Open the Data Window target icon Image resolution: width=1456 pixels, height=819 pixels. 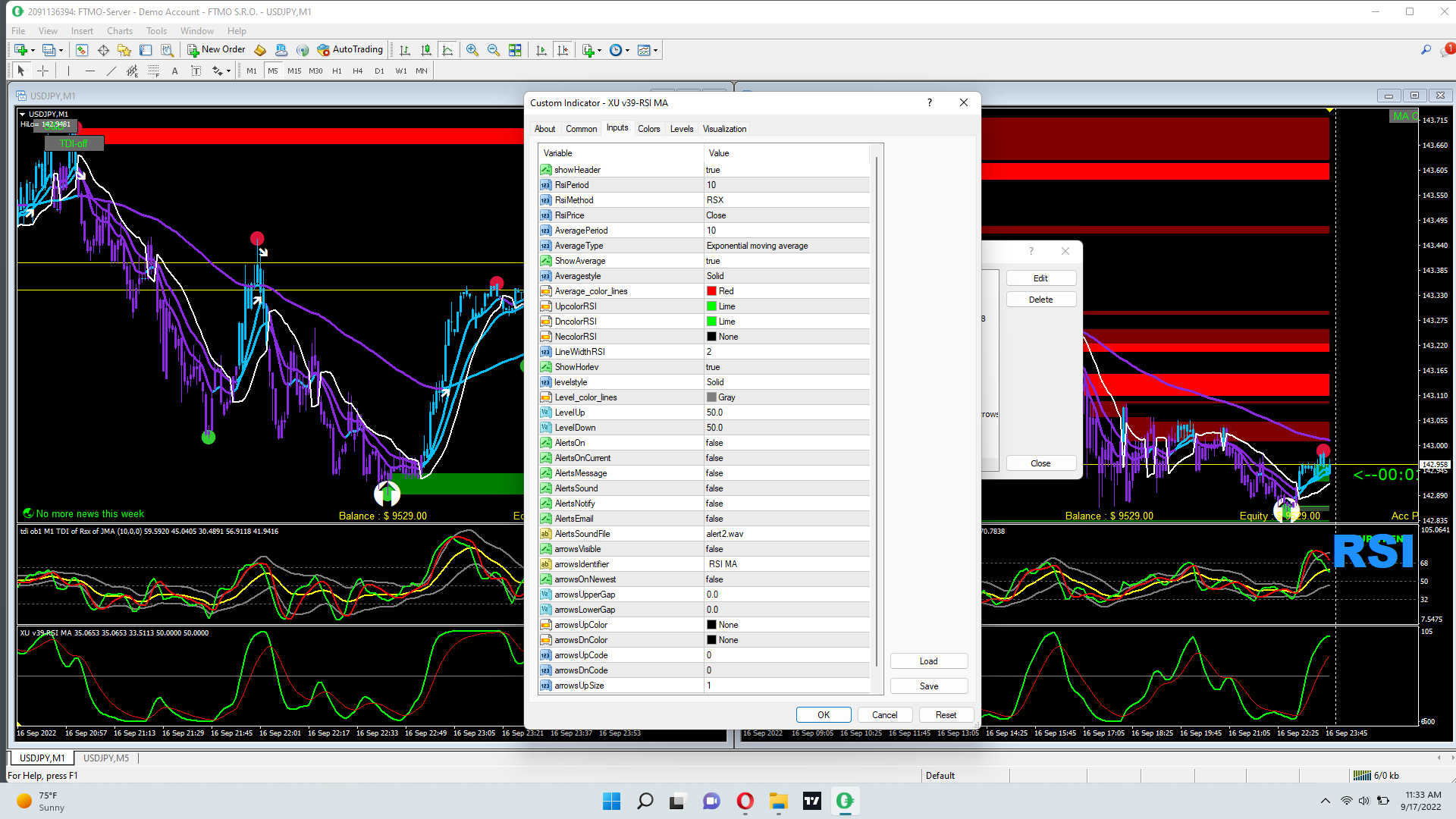tap(103, 50)
